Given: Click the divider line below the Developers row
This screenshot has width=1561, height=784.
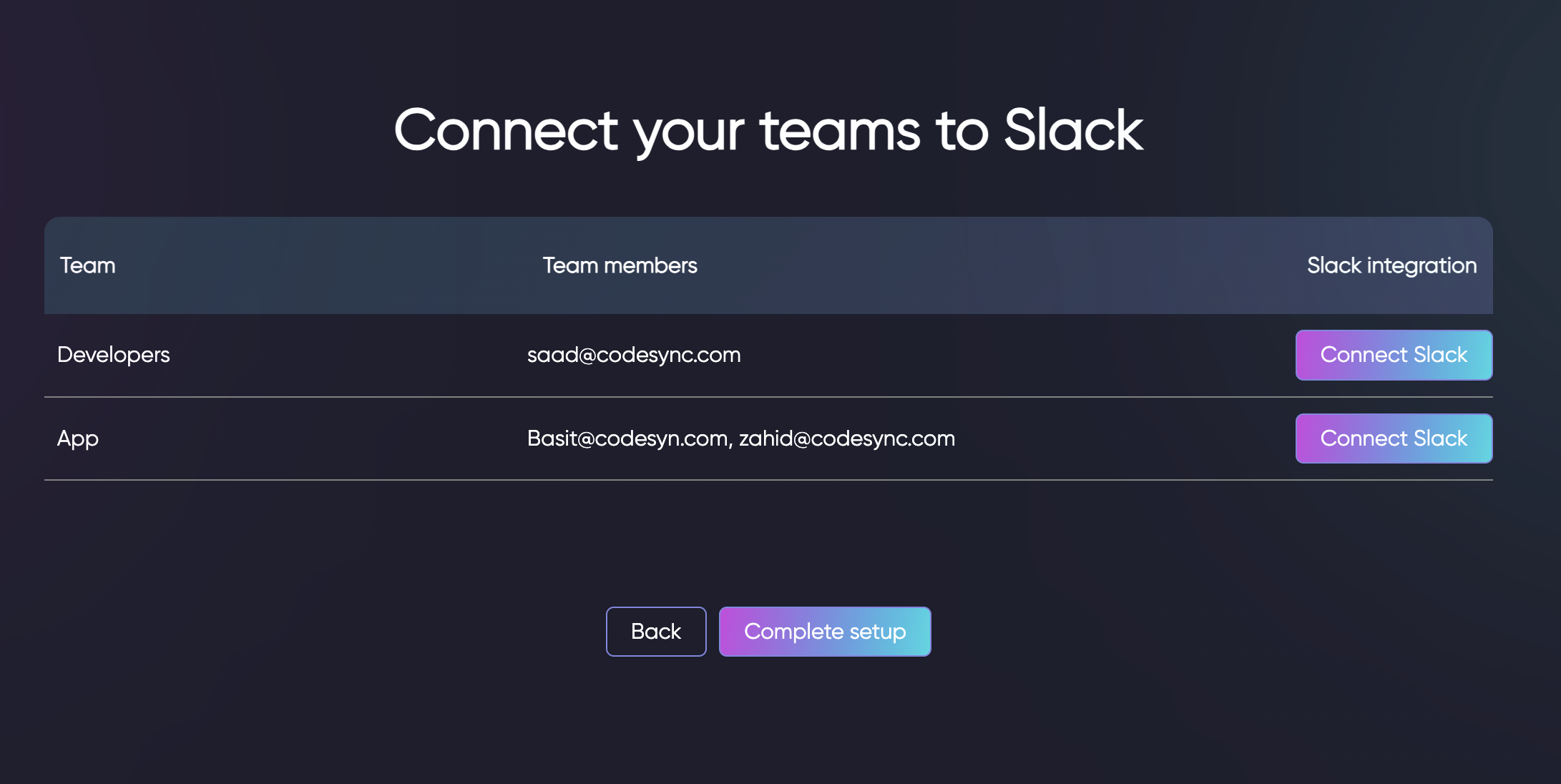Looking at the screenshot, I should click(x=768, y=397).
